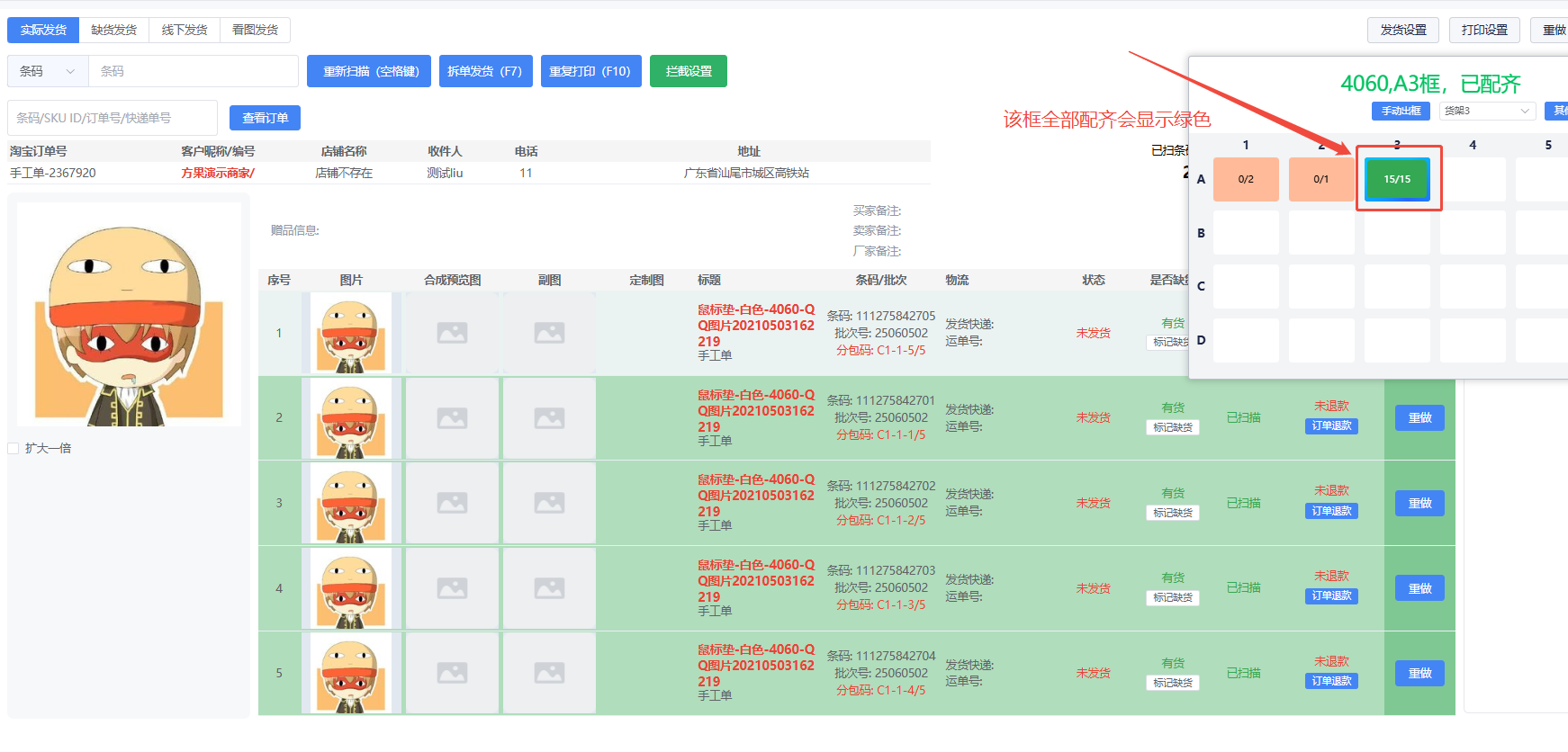1568x752 pixels.
Task: Click the large order preview cartoon image
Action: (x=129, y=314)
